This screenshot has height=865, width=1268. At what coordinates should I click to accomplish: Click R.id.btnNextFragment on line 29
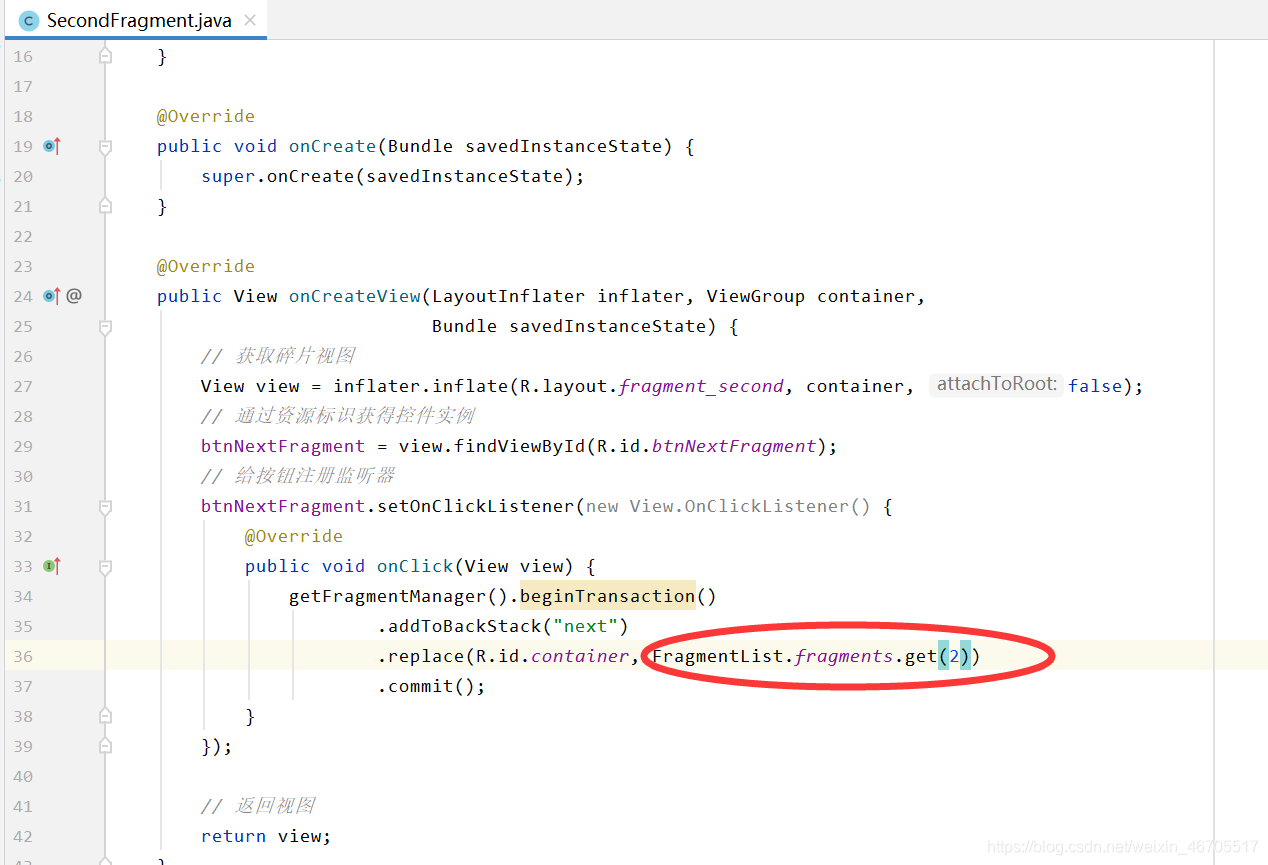[706, 446]
